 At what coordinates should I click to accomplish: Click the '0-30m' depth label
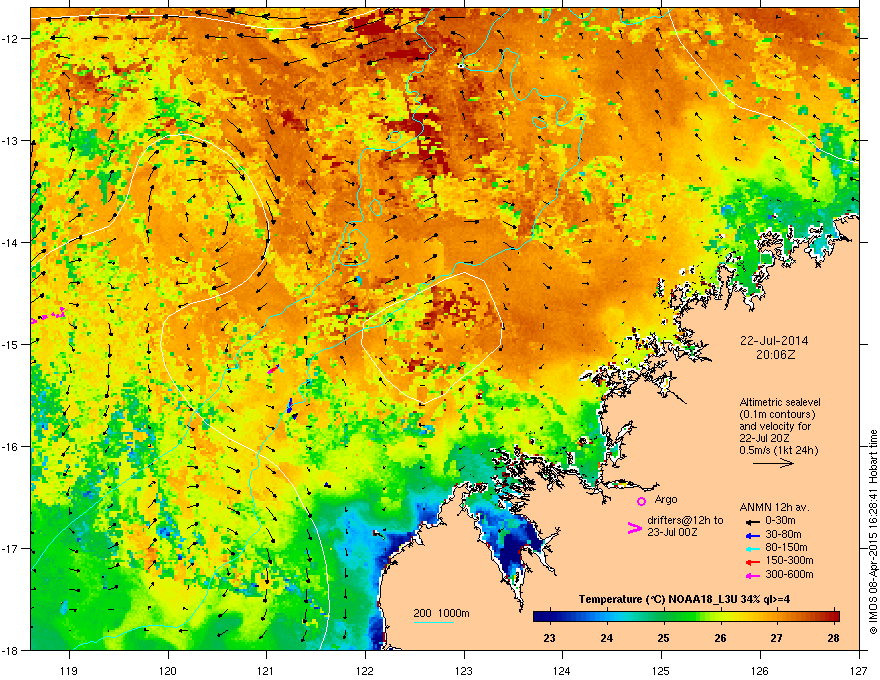tap(780, 521)
